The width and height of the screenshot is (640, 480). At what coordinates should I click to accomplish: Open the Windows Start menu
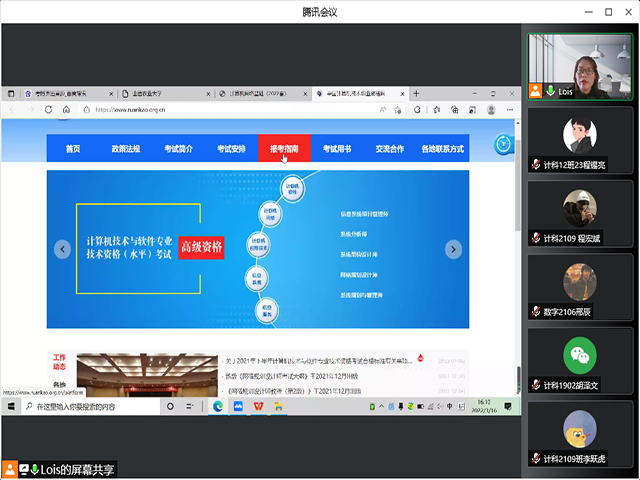tap(12, 408)
